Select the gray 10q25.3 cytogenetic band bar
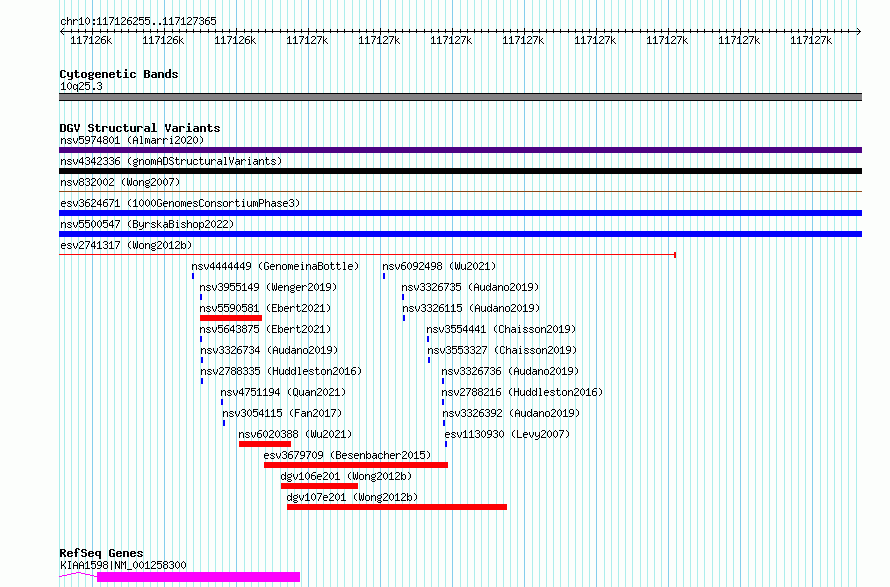Image resolution: width=890 pixels, height=587 pixels. tap(460, 97)
